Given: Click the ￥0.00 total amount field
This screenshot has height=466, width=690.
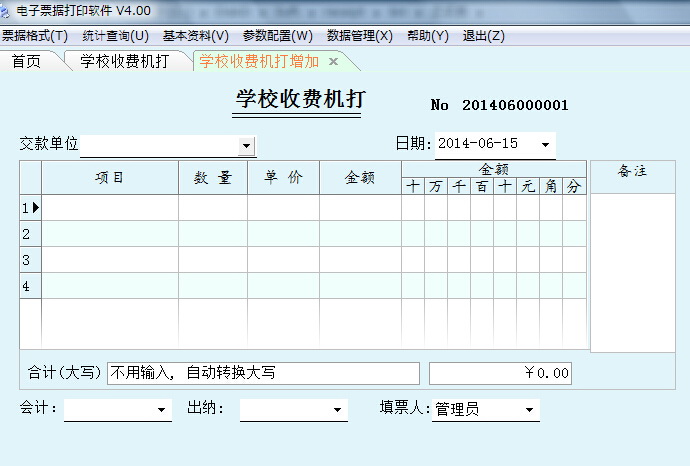Looking at the screenshot, I should tap(500, 373).
